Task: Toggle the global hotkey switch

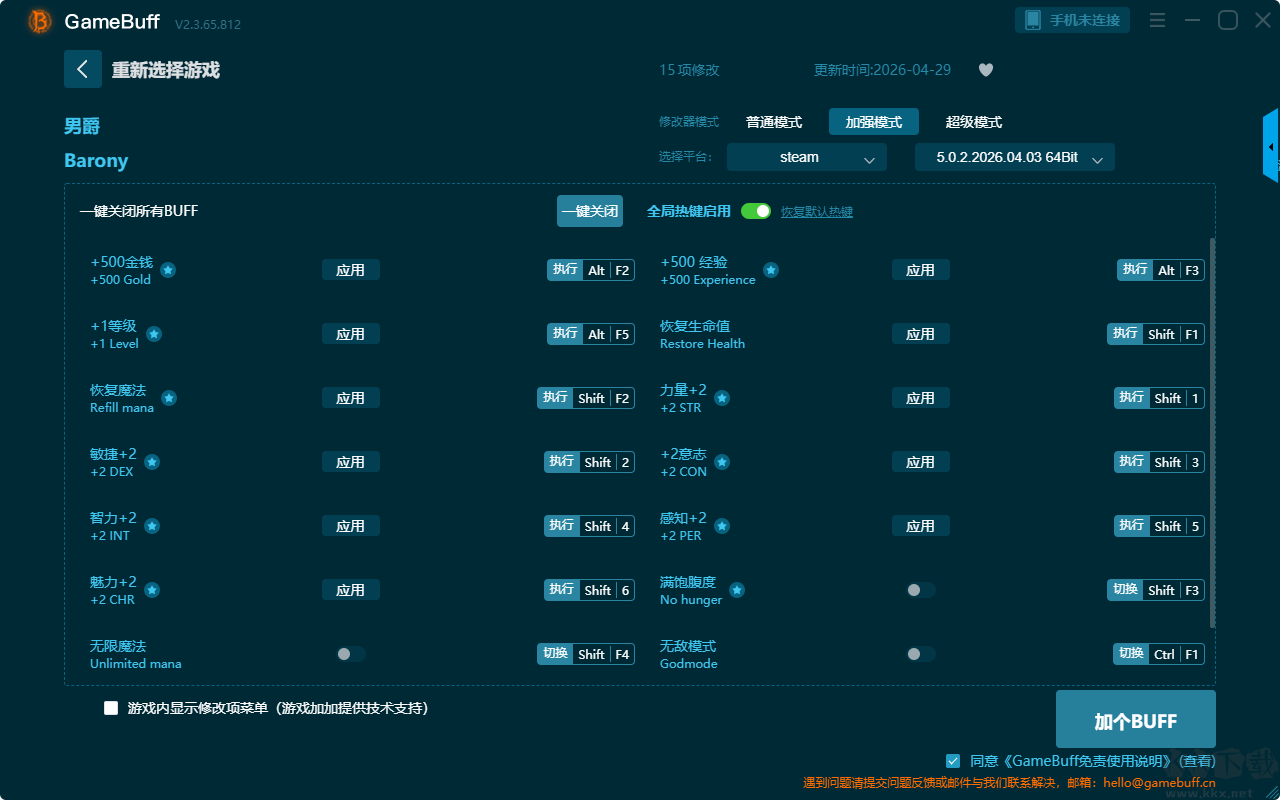Action: pos(756,211)
